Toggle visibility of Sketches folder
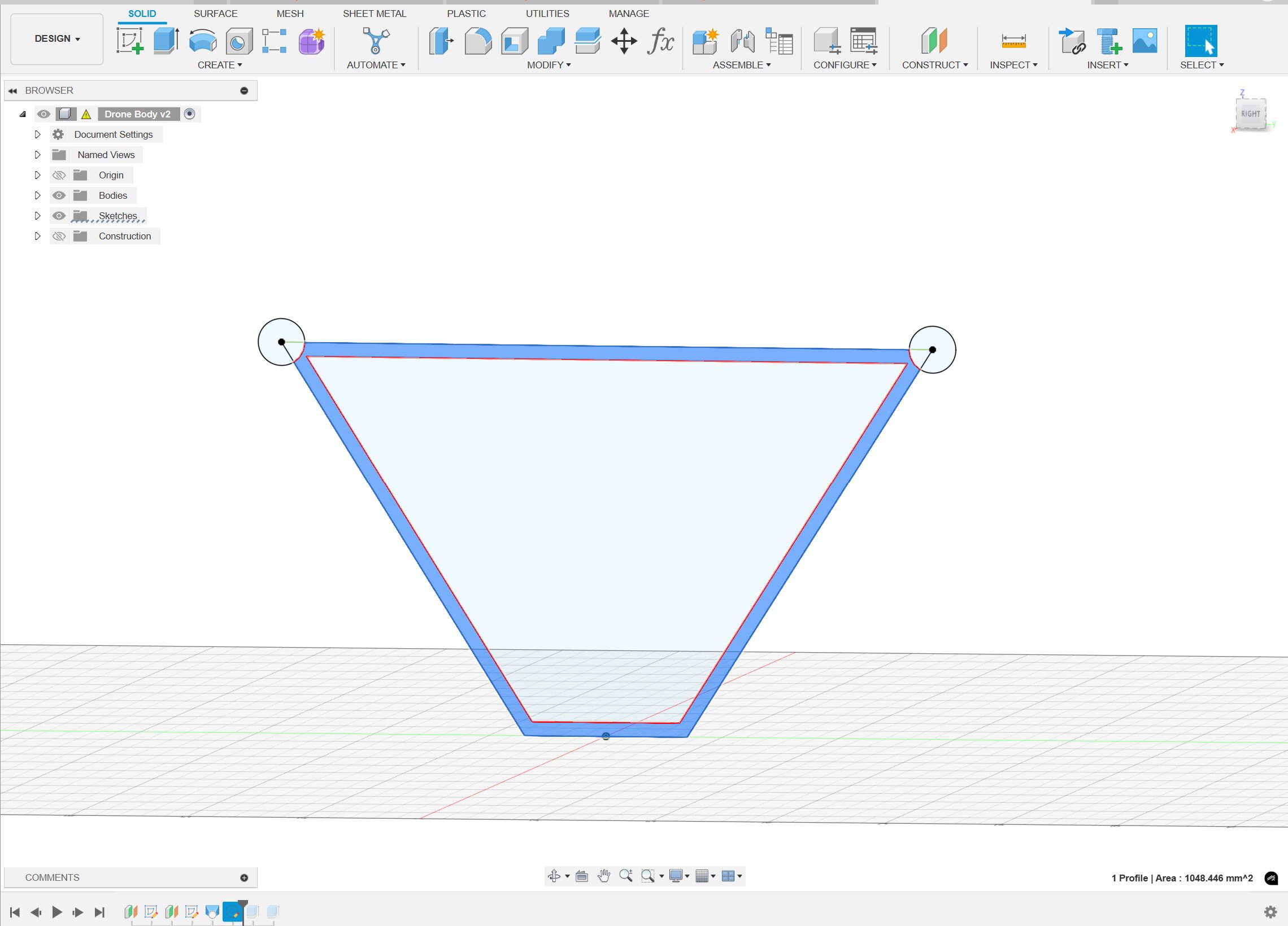1288x926 pixels. [x=58, y=215]
